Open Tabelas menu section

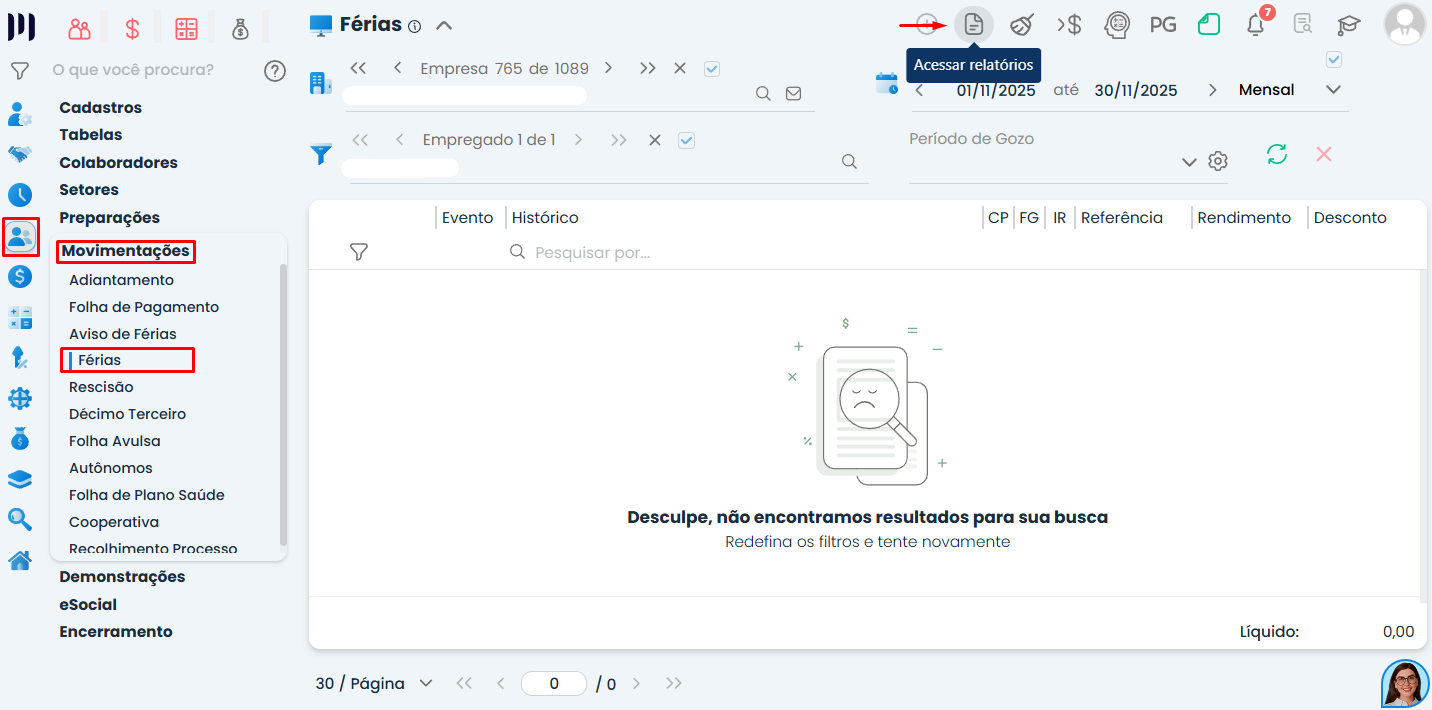point(91,135)
